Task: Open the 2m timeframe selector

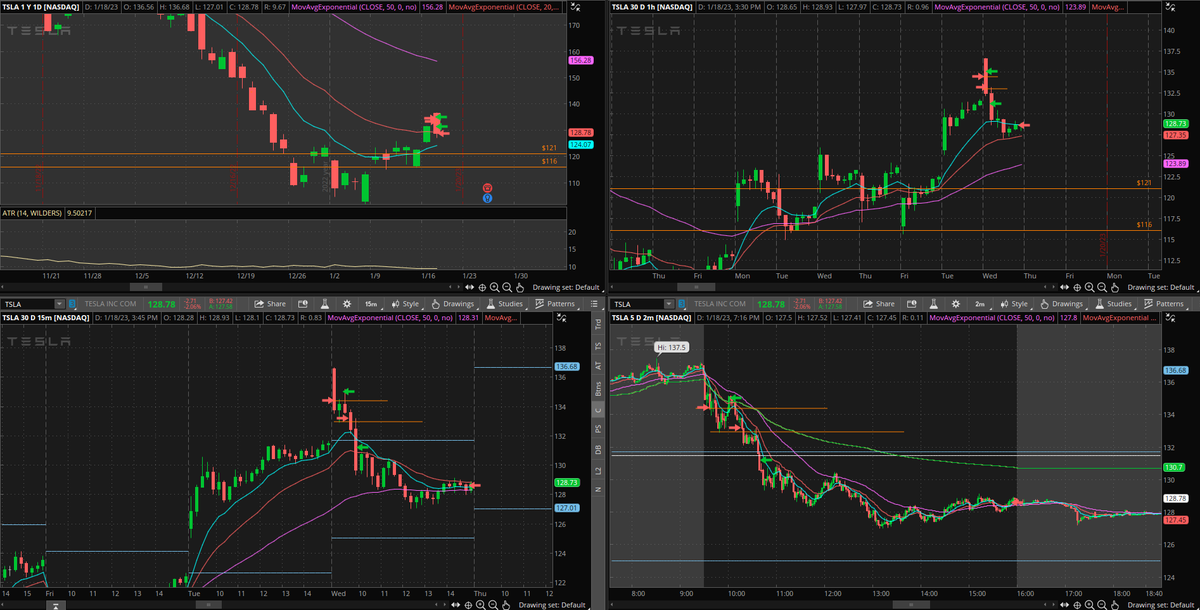Action: [x=980, y=303]
